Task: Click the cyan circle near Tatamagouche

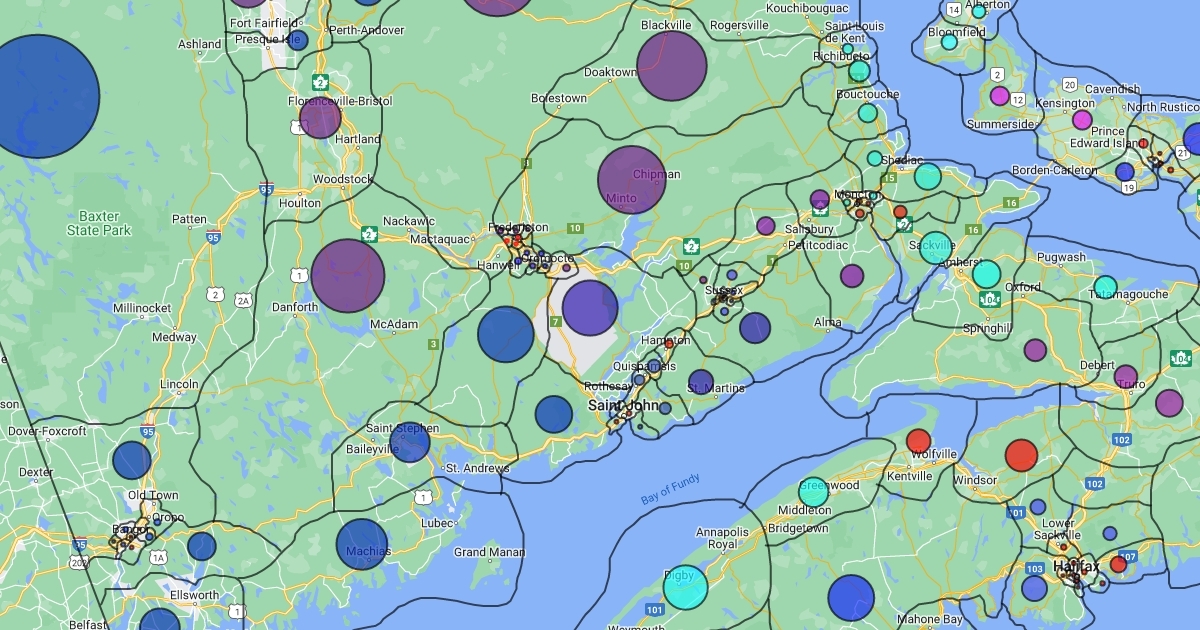Action: [1105, 287]
